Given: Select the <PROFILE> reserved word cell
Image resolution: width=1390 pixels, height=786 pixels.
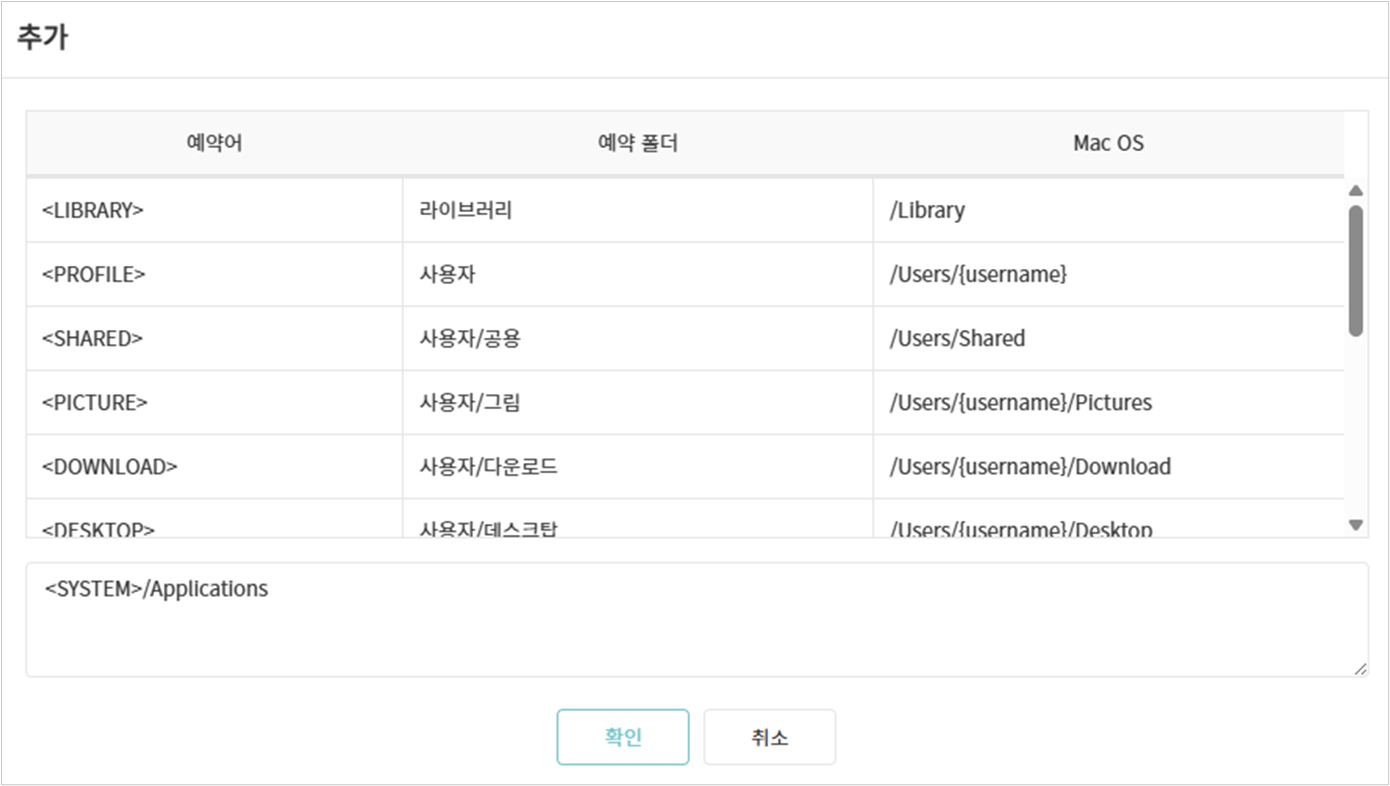Looking at the screenshot, I should coord(94,274).
